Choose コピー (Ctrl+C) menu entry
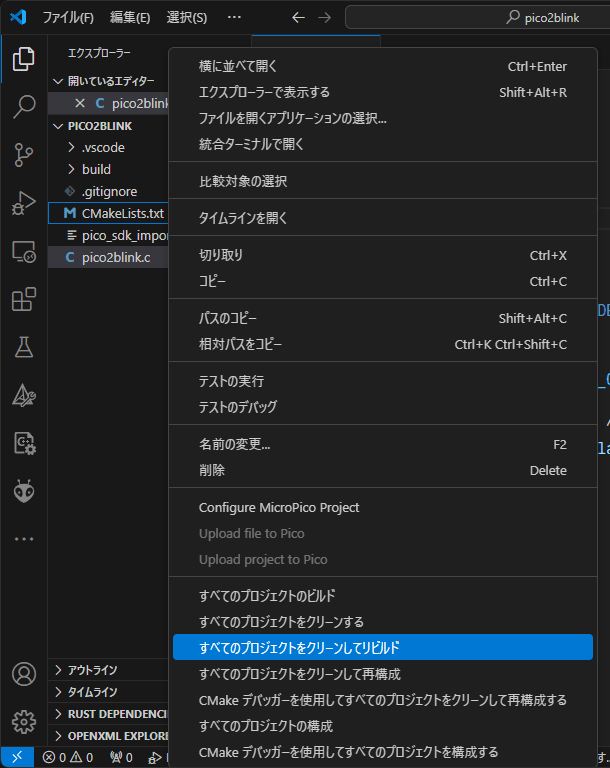 (383, 281)
